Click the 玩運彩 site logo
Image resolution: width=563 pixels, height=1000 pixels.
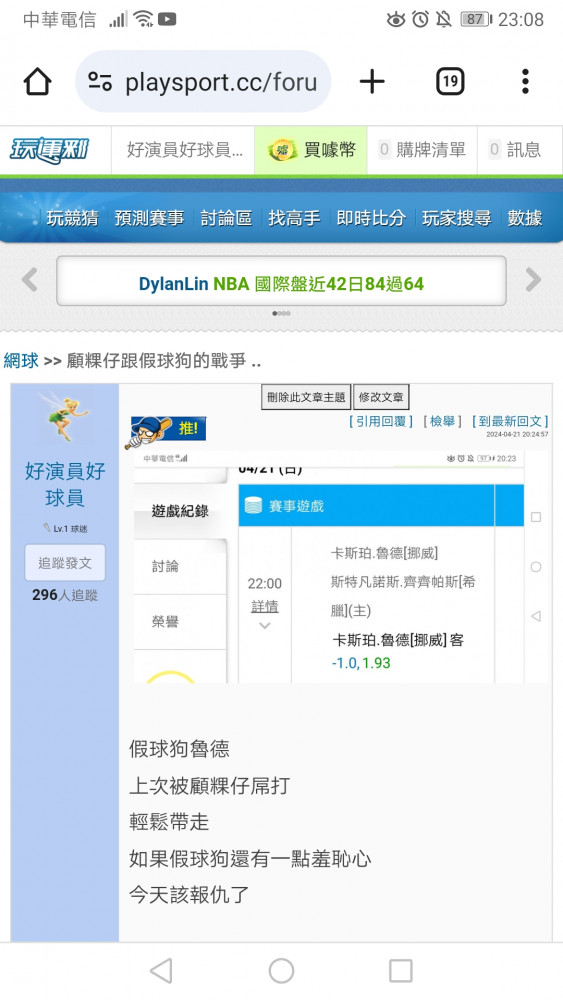[49, 151]
